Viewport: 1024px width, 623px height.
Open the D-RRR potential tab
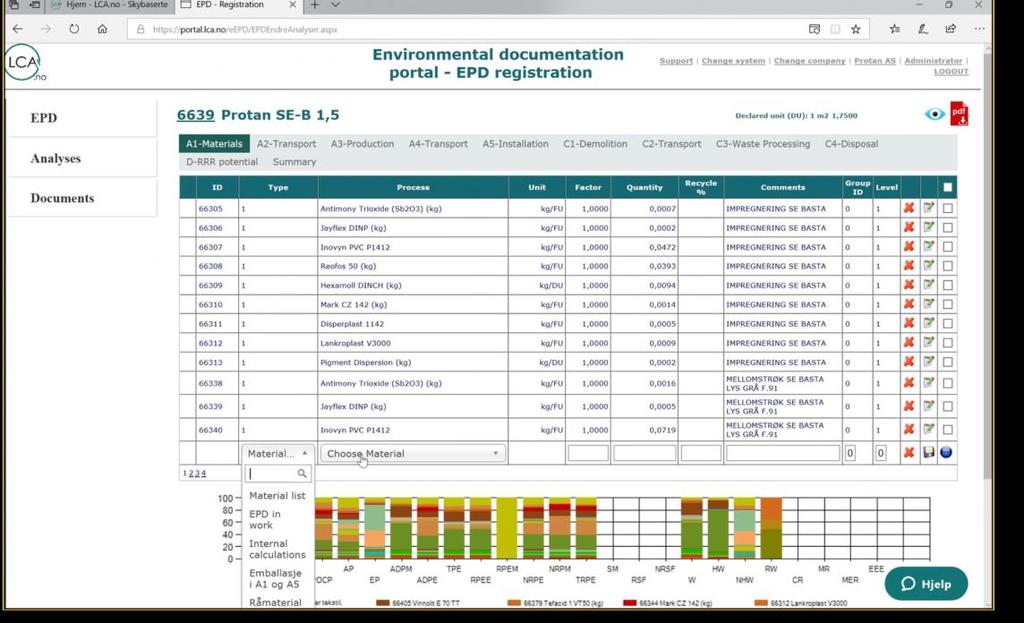pyautogui.click(x=221, y=161)
